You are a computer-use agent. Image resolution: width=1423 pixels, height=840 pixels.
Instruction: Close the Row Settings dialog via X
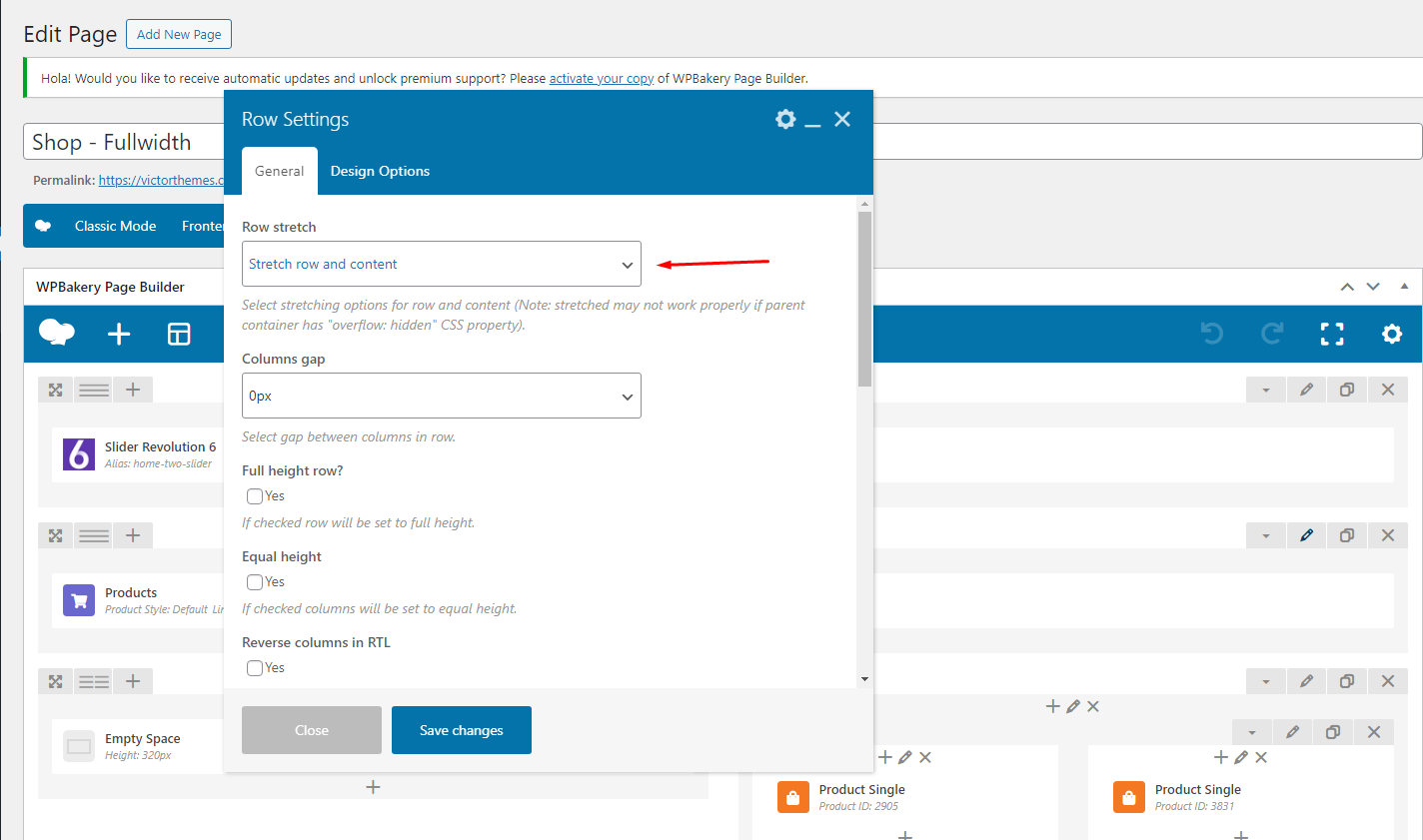842,120
